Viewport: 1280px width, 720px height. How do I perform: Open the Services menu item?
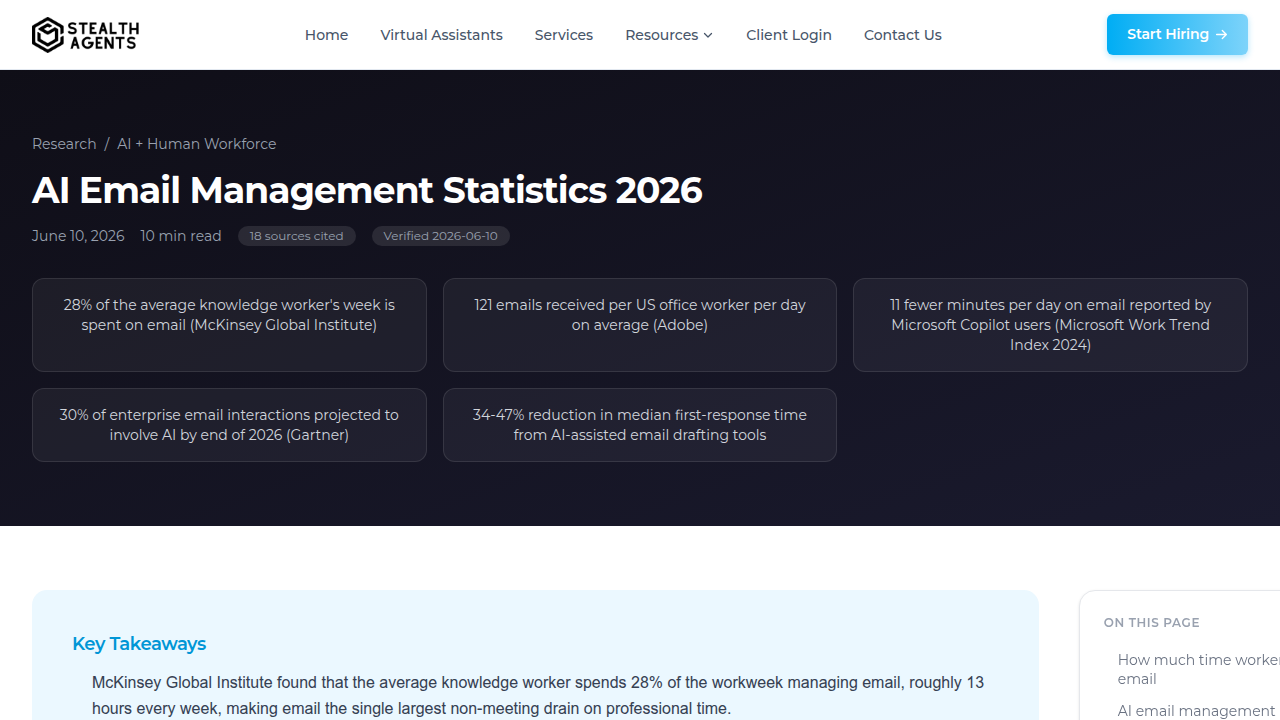coord(563,35)
